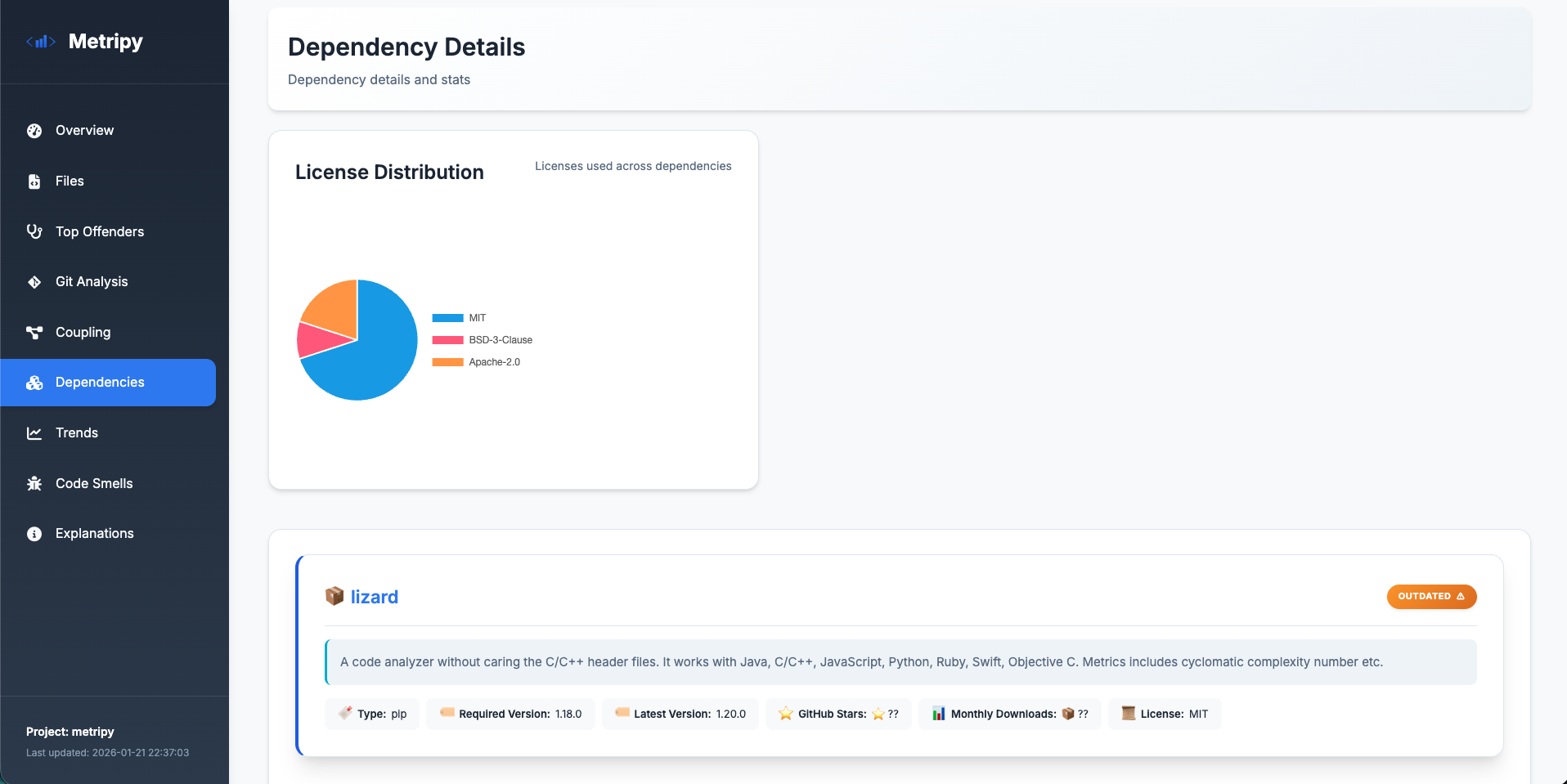The width and height of the screenshot is (1567, 784).
Task: Click the OUTDATED warning badge
Action: point(1430,596)
